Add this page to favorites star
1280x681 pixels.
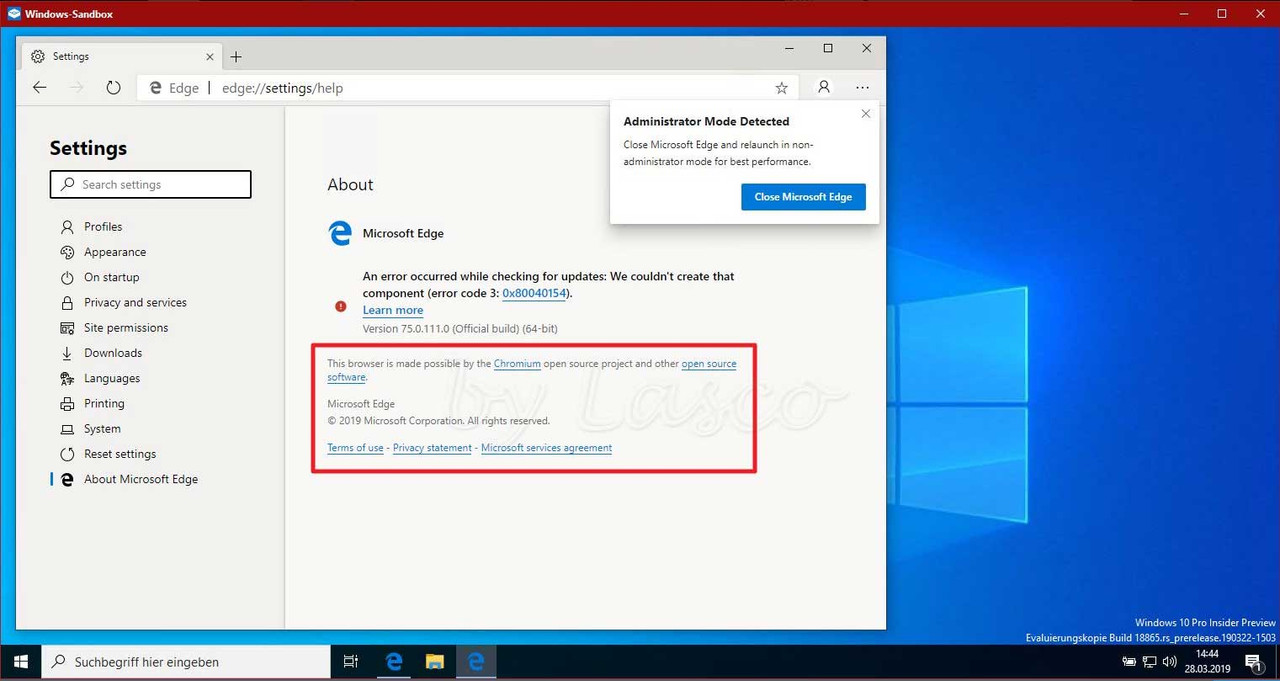(782, 88)
